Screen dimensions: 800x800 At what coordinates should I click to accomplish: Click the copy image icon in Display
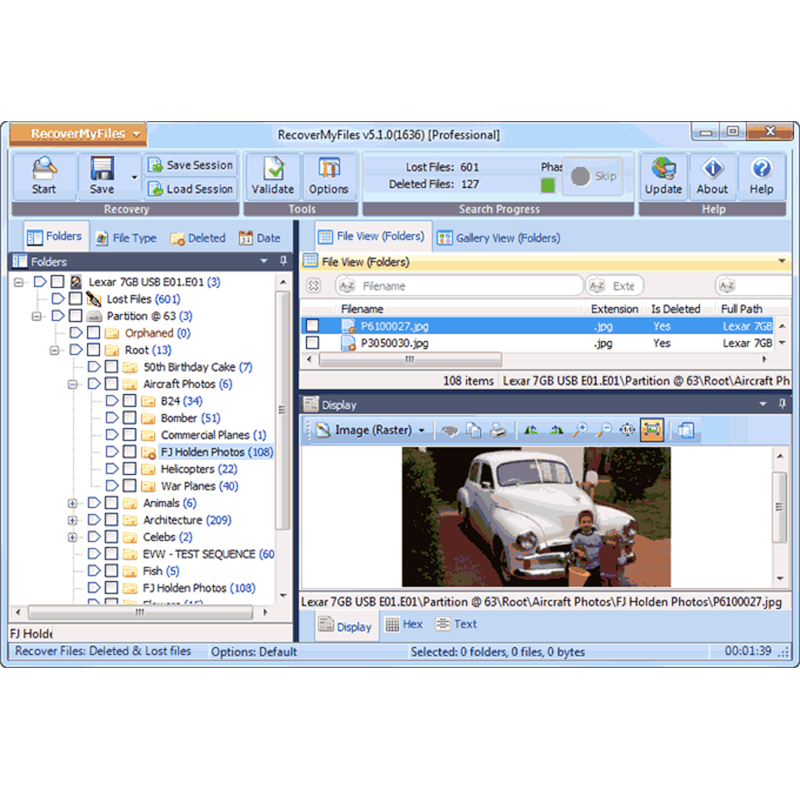474,430
